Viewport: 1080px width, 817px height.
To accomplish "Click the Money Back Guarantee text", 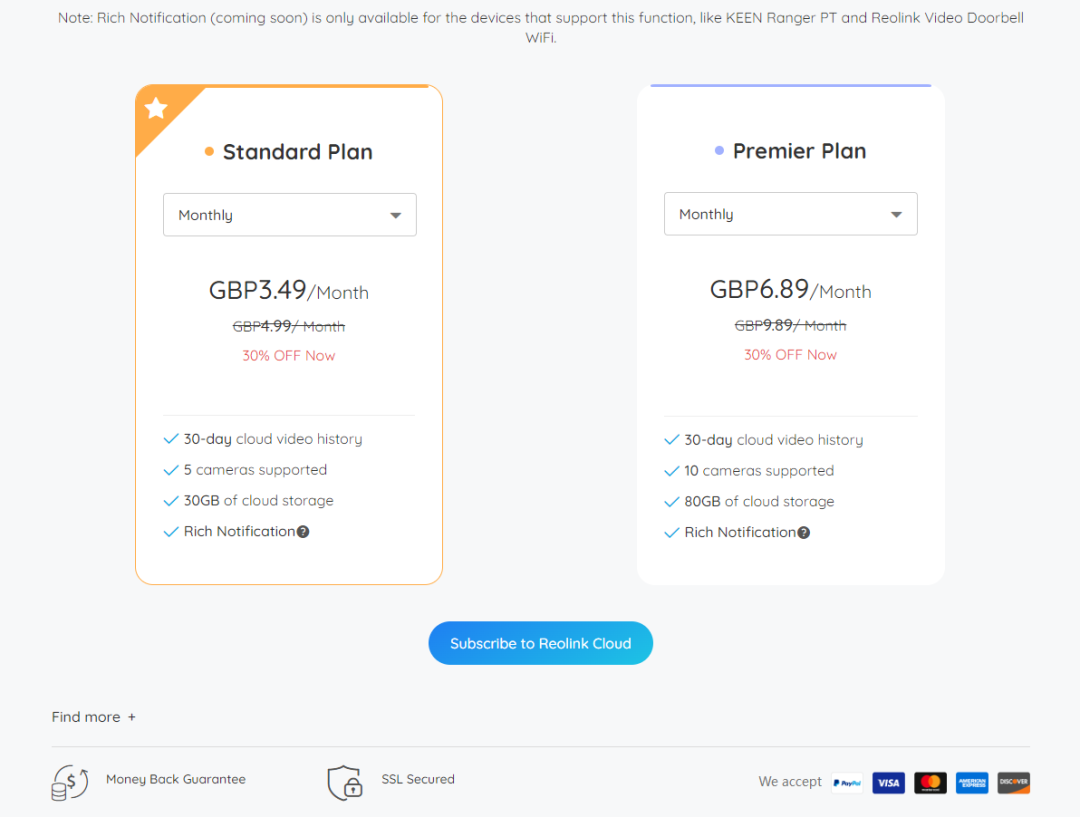I will (x=176, y=779).
